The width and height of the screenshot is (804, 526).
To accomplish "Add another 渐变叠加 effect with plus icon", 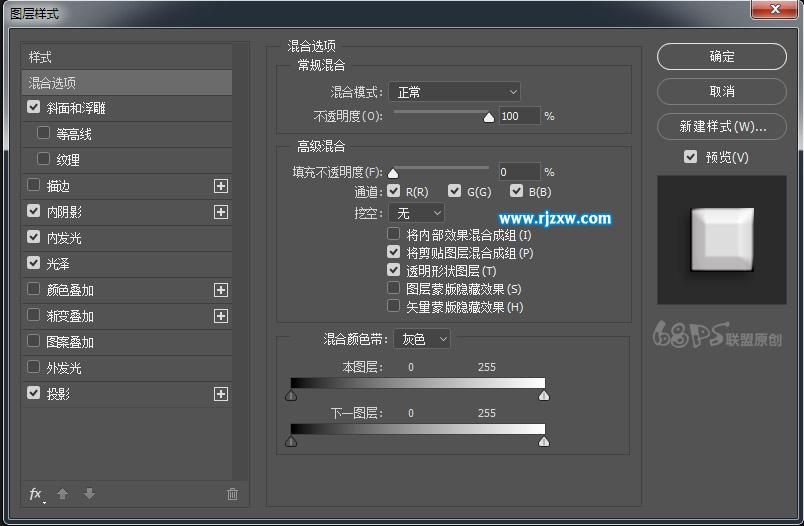I will 221,316.
